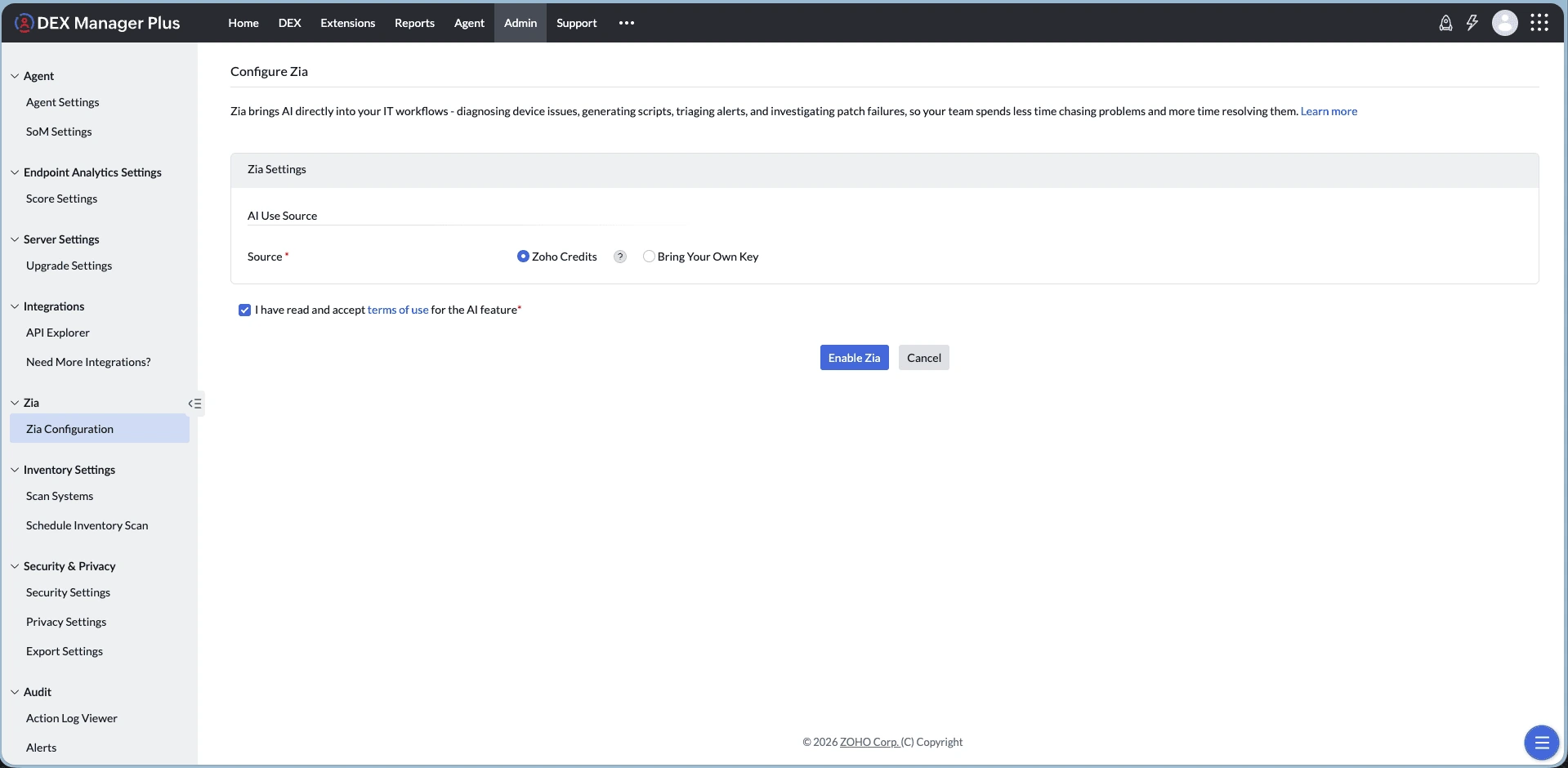Open the Reports tab
Image resolution: width=1568 pixels, height=768 pixels.
[414, 23]
